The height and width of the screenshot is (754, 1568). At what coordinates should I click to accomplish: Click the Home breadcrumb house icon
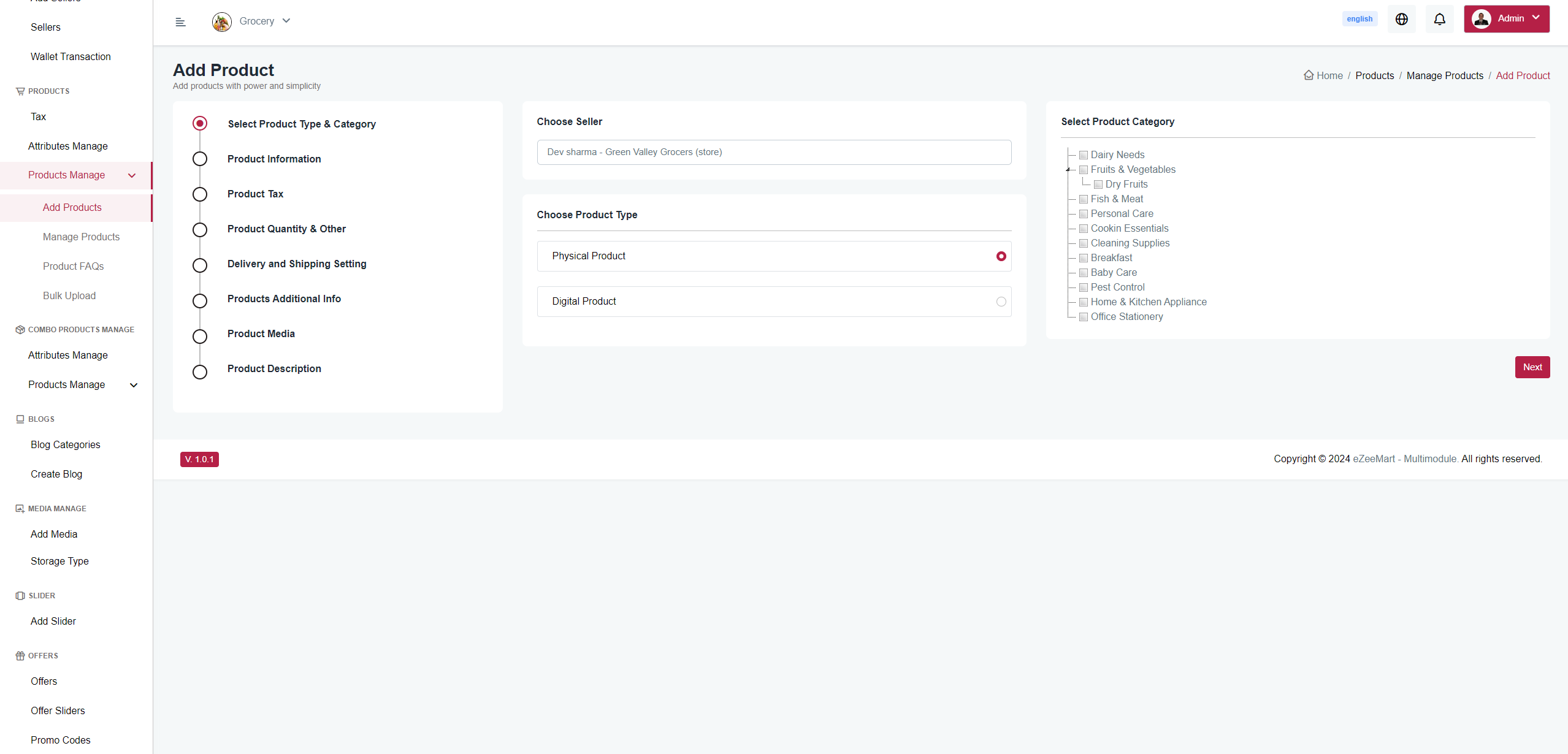[x=1309, y=75]
